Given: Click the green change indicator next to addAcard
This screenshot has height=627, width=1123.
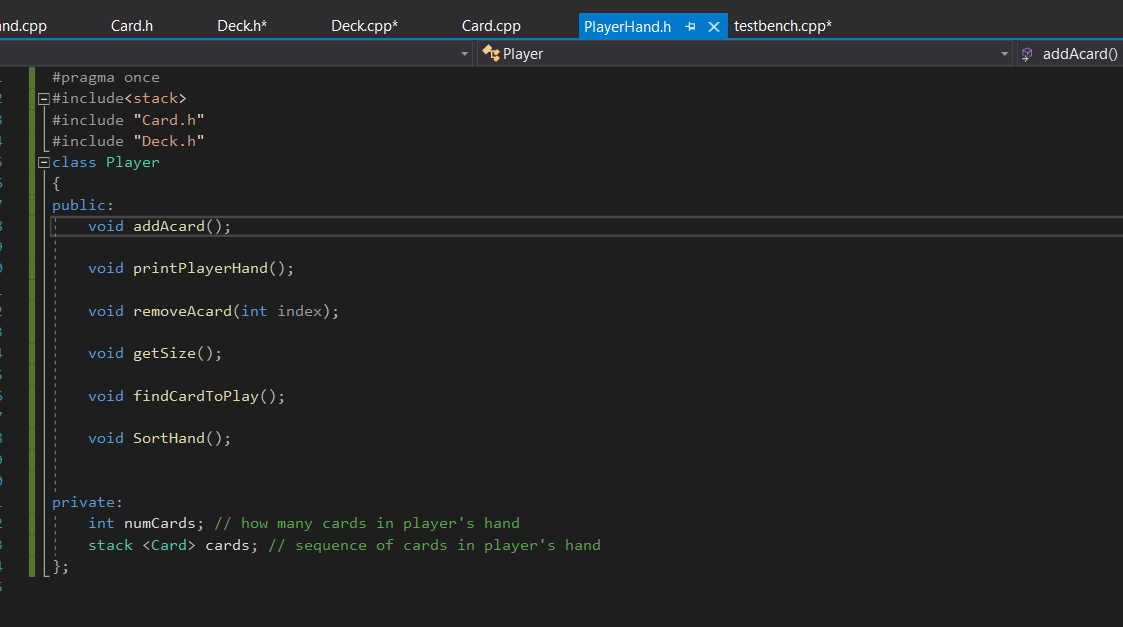Looking at the screenshot, I should [x=30, y=226].
